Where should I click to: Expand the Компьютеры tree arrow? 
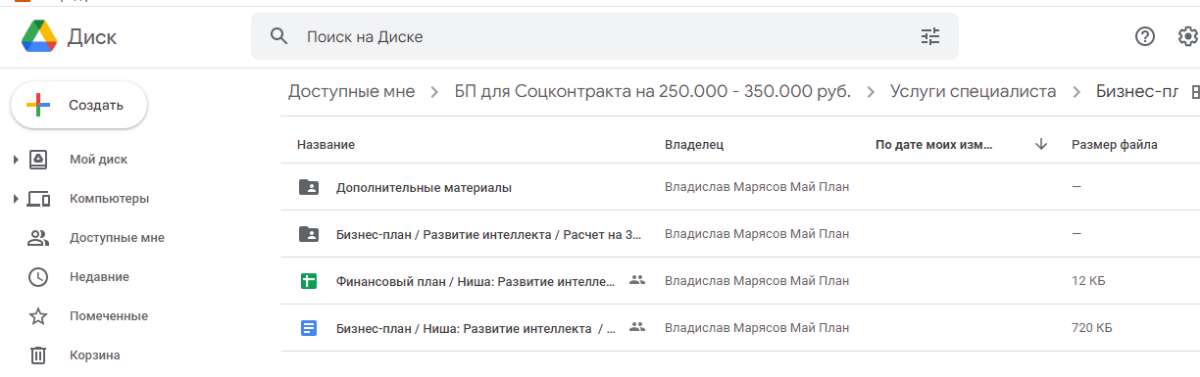[x=15, y=199]
